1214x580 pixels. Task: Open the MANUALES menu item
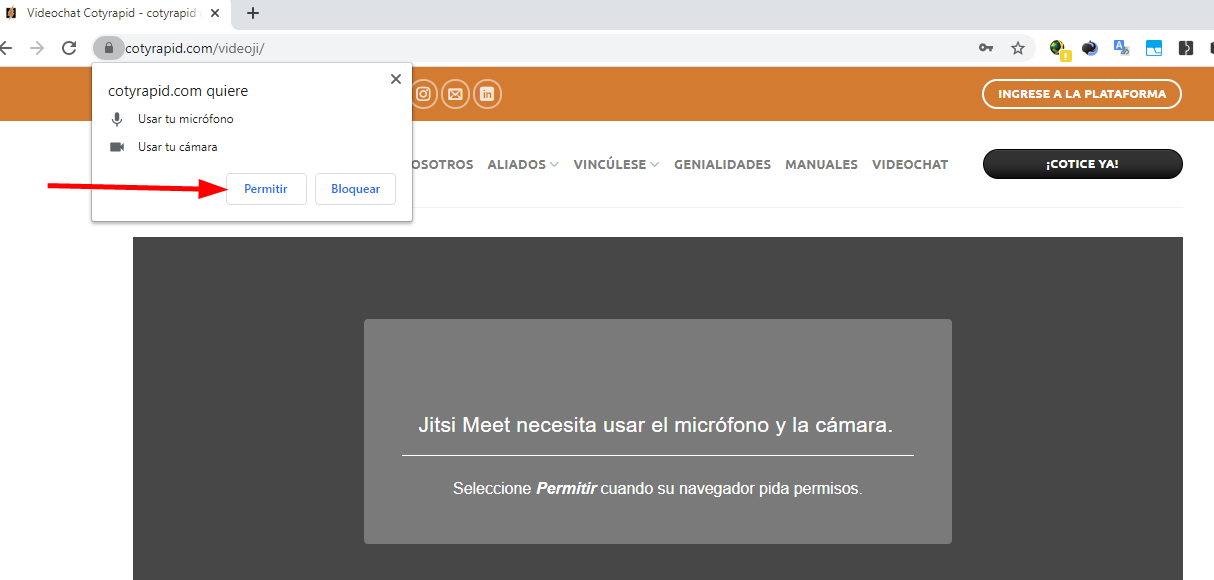click(821, 164)
